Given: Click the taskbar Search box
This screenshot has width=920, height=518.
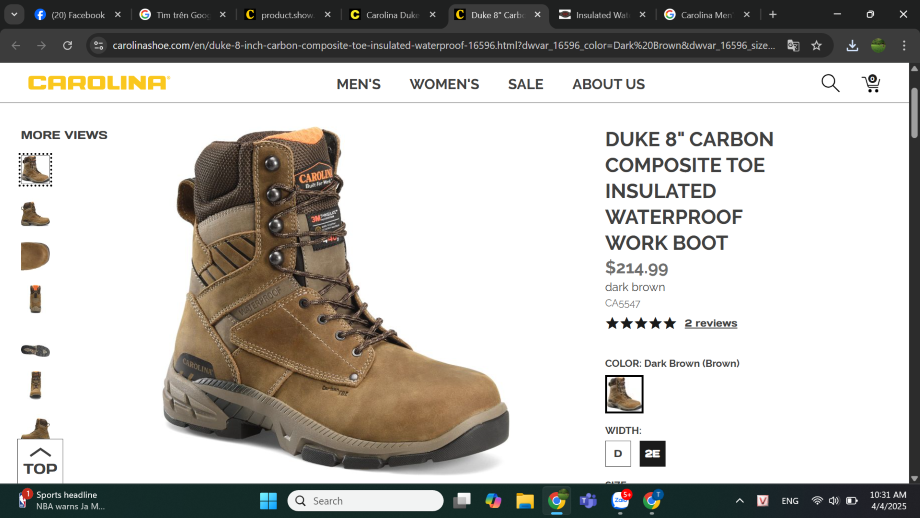Looking at the screenshot, I should coord(366,501).
